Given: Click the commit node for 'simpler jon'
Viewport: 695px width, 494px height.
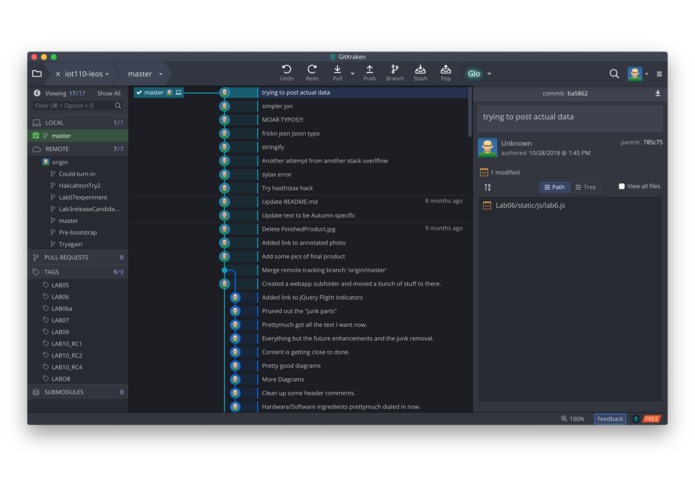Looking at the screenshot, I should pos(225,106).
